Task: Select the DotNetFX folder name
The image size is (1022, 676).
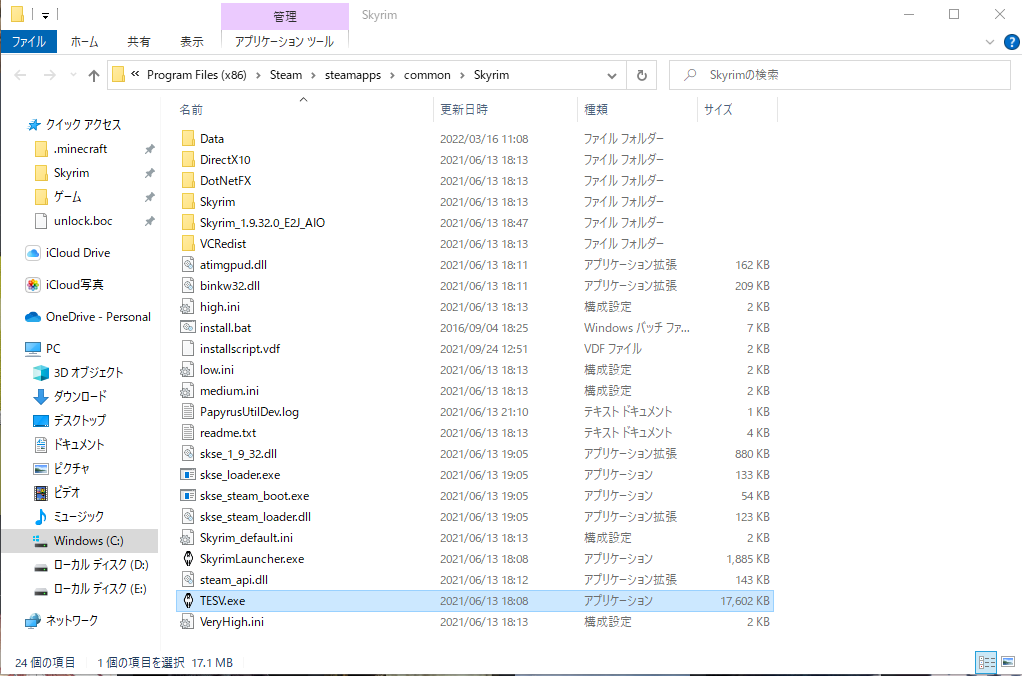Action: (225, 181)
